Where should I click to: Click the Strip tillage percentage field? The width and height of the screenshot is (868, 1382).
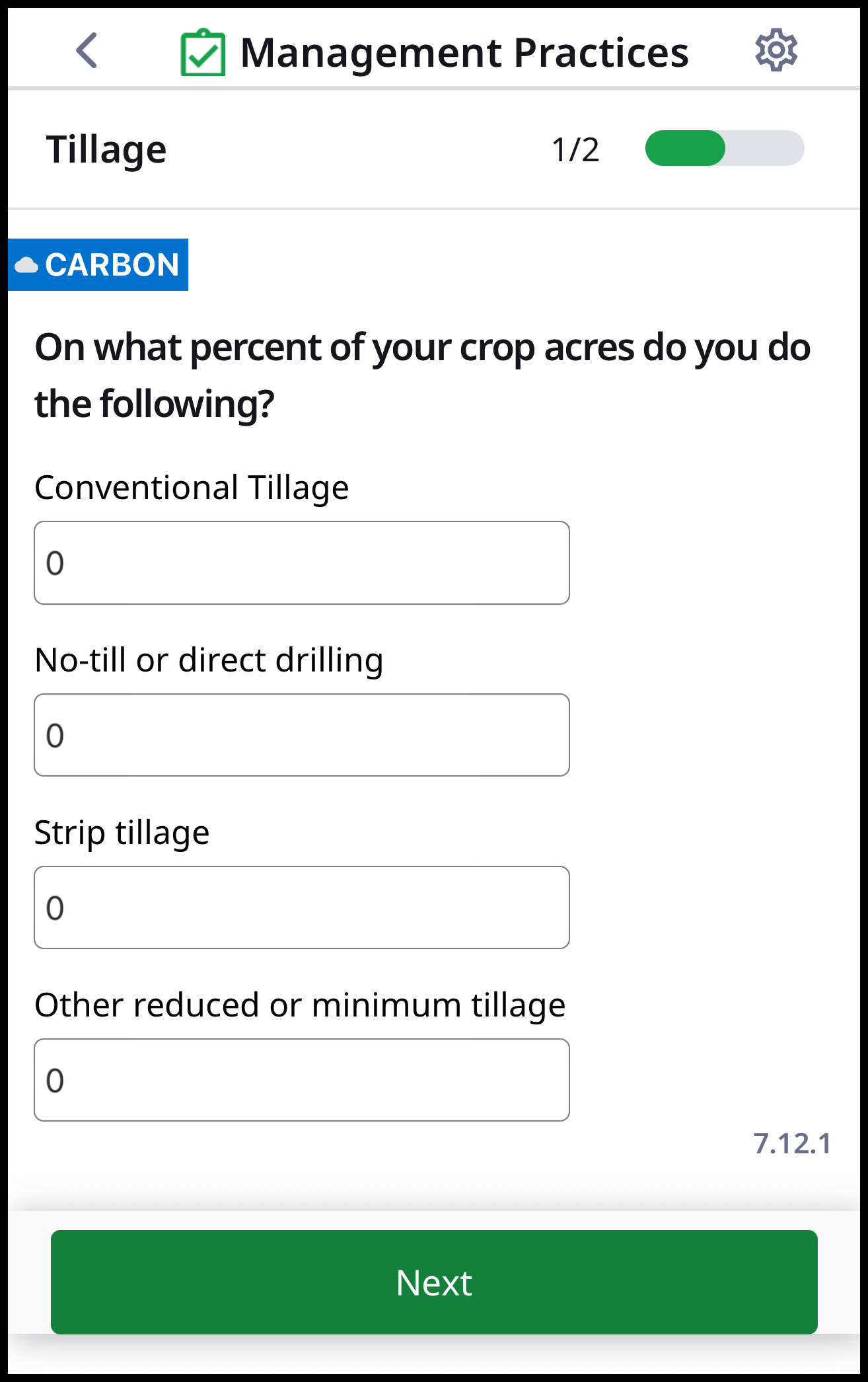click(301, 907)
